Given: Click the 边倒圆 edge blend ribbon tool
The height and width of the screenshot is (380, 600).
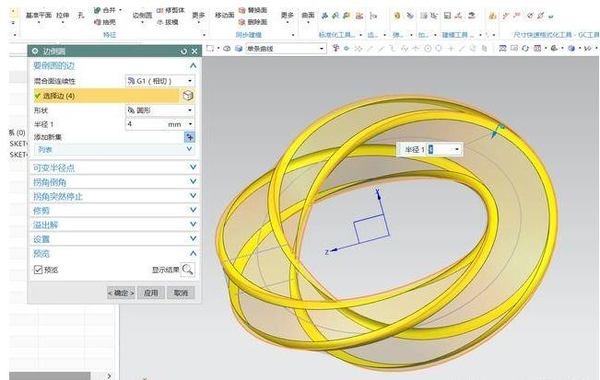Looking at the screenshot, I should [142, 15].
